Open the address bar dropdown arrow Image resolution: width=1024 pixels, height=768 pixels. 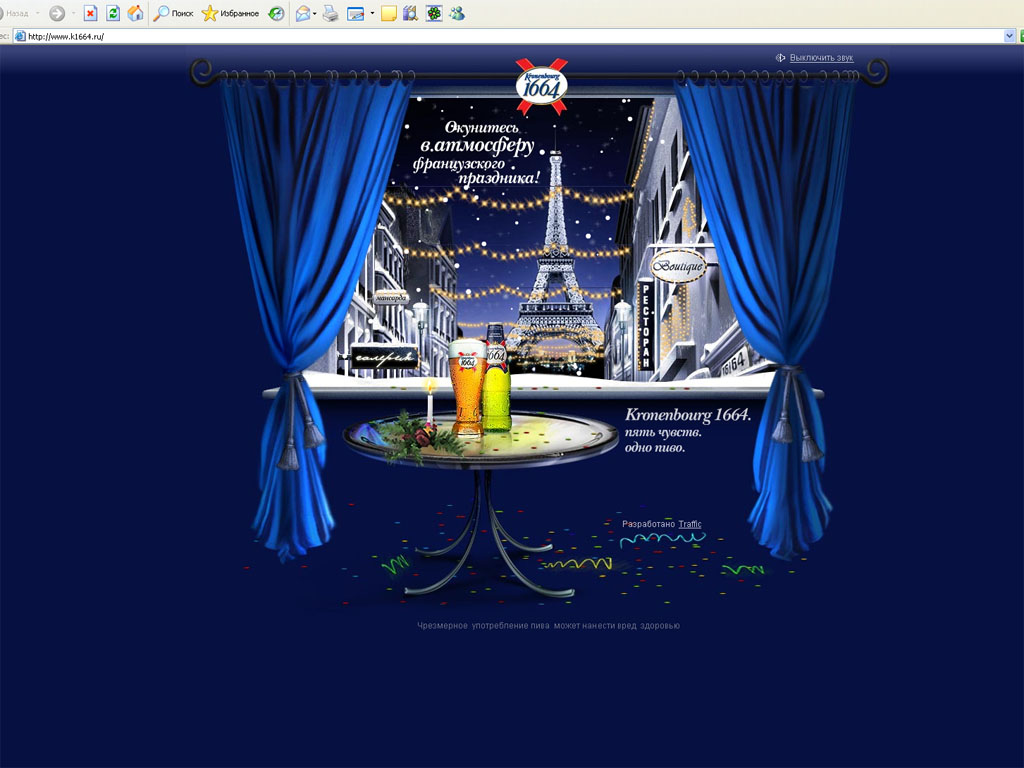tap(1010, 37)
